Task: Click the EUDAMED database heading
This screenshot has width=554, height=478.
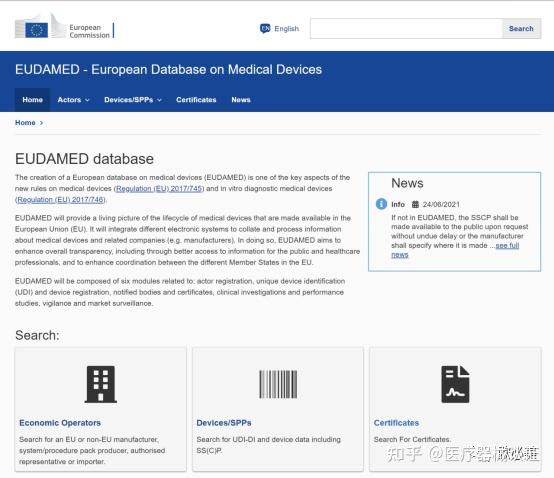Action: pyautogui.click(x=84, y=159)
